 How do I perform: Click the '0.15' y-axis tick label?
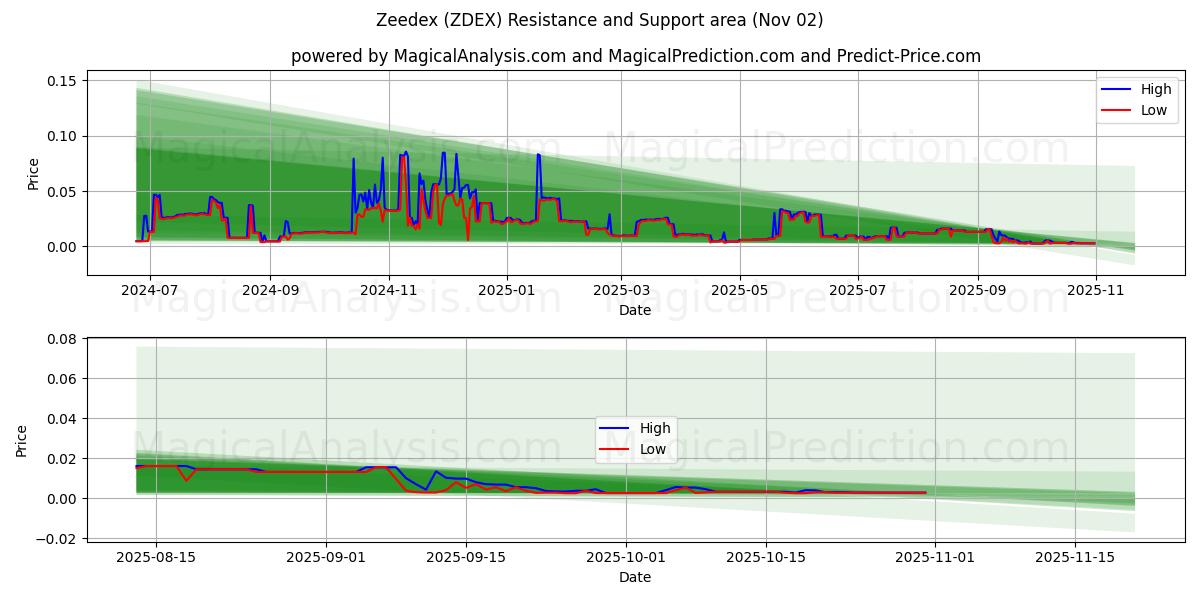61,81
